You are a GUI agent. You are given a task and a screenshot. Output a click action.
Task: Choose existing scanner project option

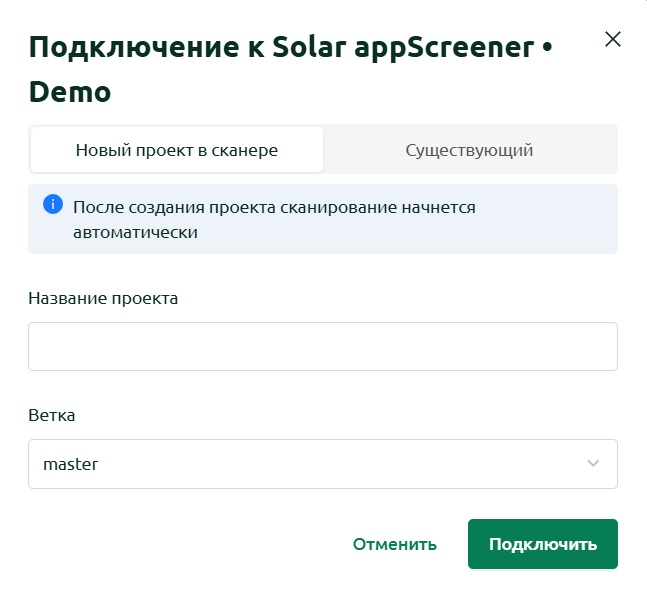coord(469,150)
